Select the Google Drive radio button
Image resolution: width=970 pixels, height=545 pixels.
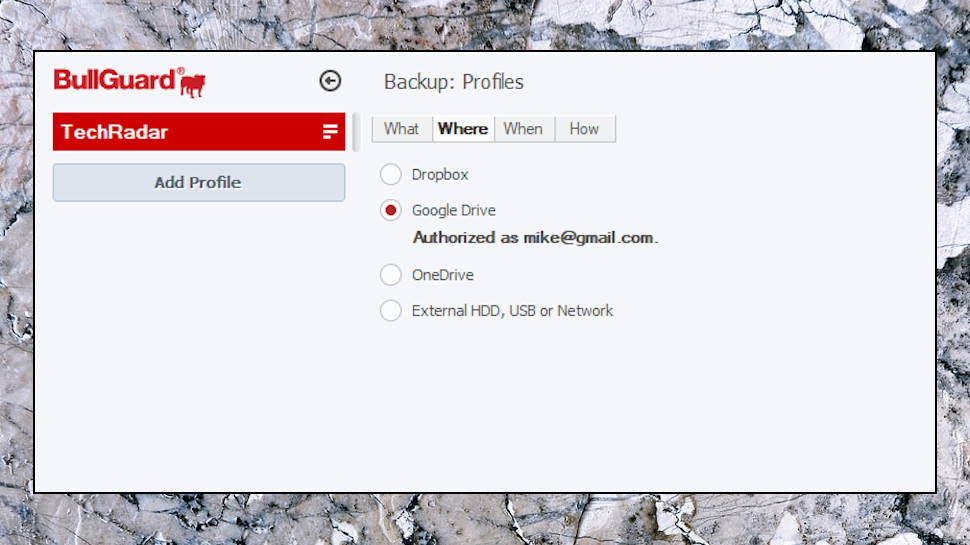(390, 210)
